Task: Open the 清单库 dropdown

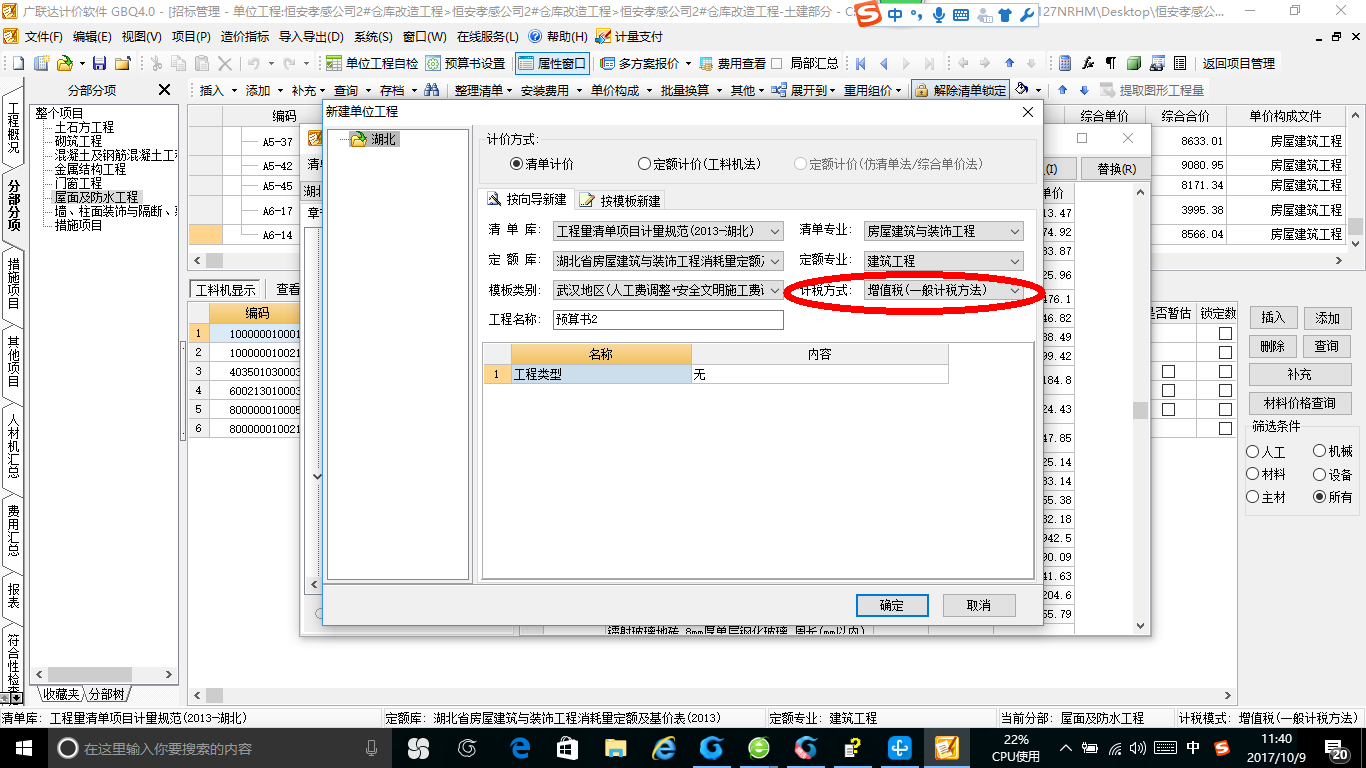Action: 668,231
